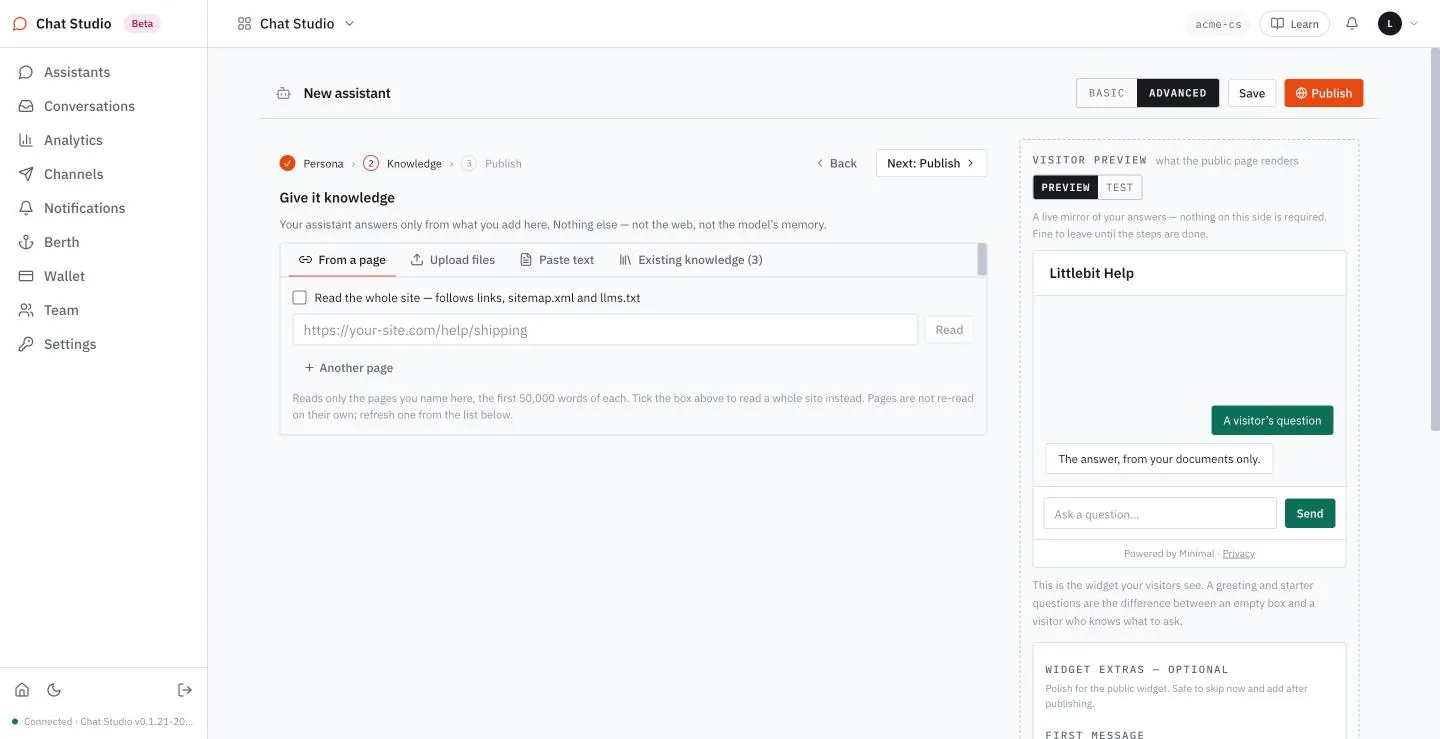Open the Team people icon
Viewport: 1440px width, 739px height.
point(26,310)
